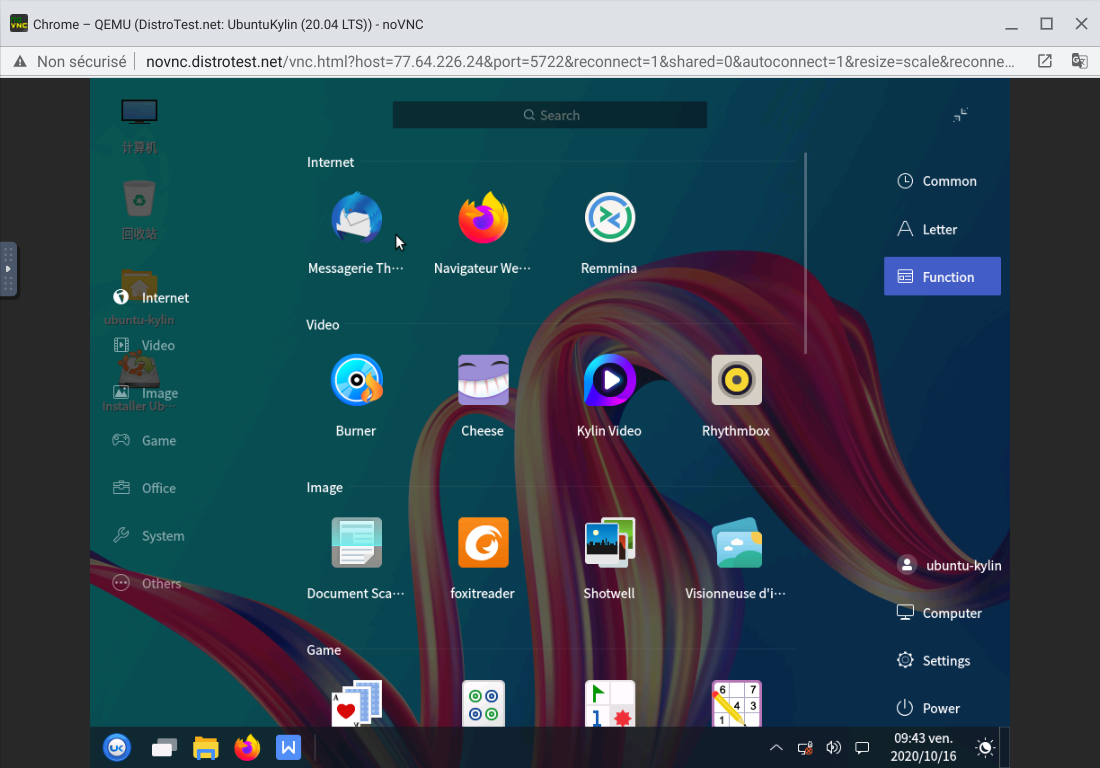
Task: Launch foxitreader PDF app
Action: point(483,558)
